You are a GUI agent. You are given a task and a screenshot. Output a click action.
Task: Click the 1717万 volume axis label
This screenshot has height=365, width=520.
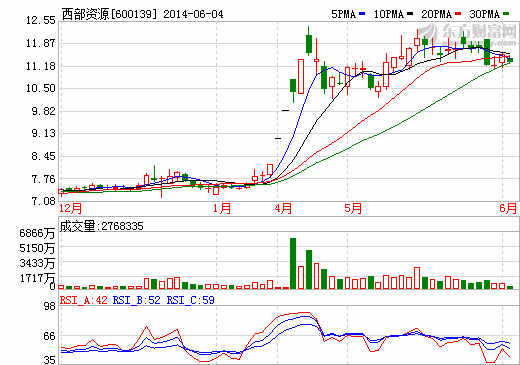[37, 278]
